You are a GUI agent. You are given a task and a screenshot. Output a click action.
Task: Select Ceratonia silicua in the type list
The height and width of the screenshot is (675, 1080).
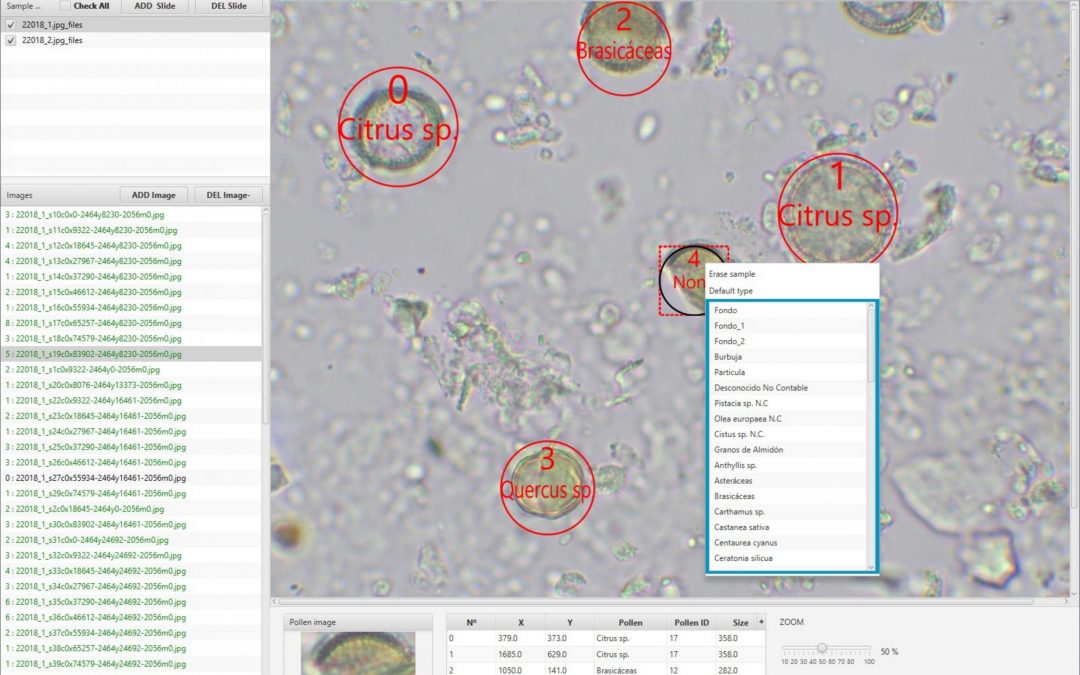787,559
